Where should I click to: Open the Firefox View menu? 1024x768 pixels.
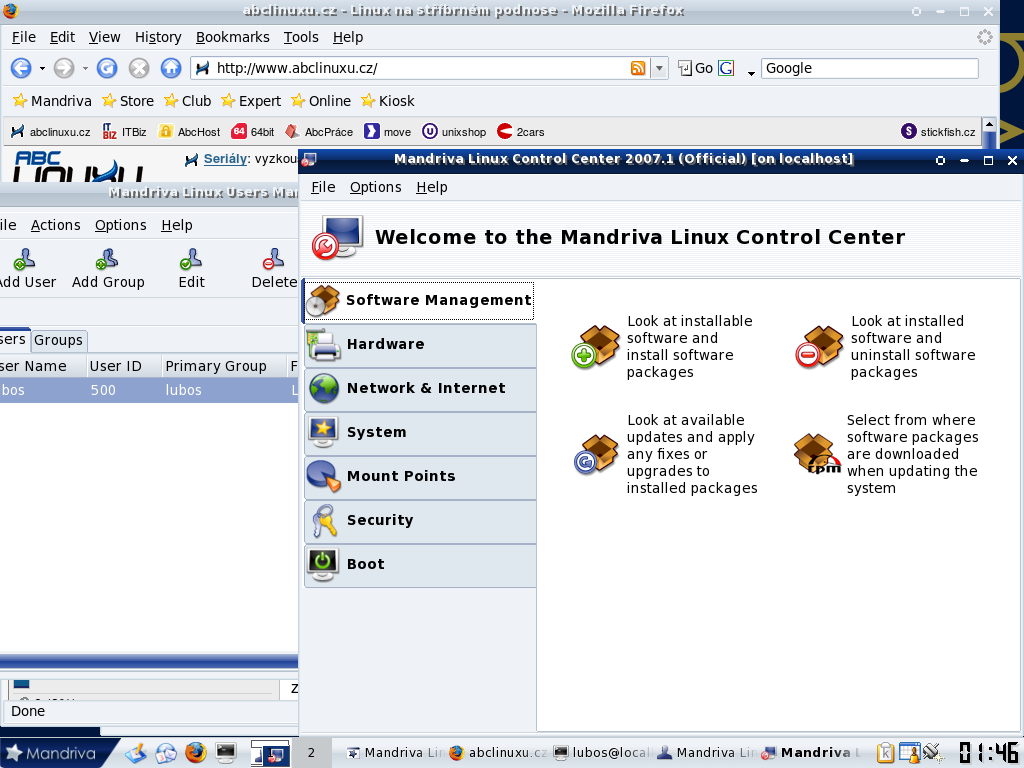104,37
